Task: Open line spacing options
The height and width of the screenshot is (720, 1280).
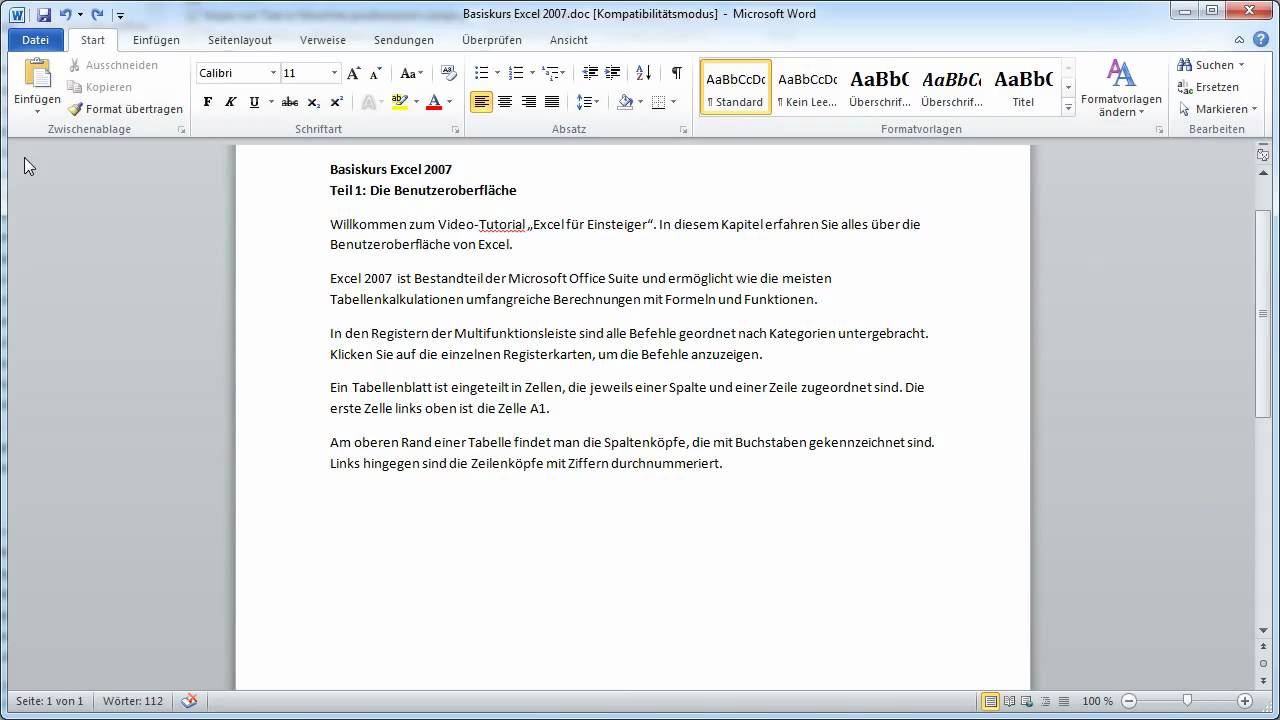Action: pos(587,102)
